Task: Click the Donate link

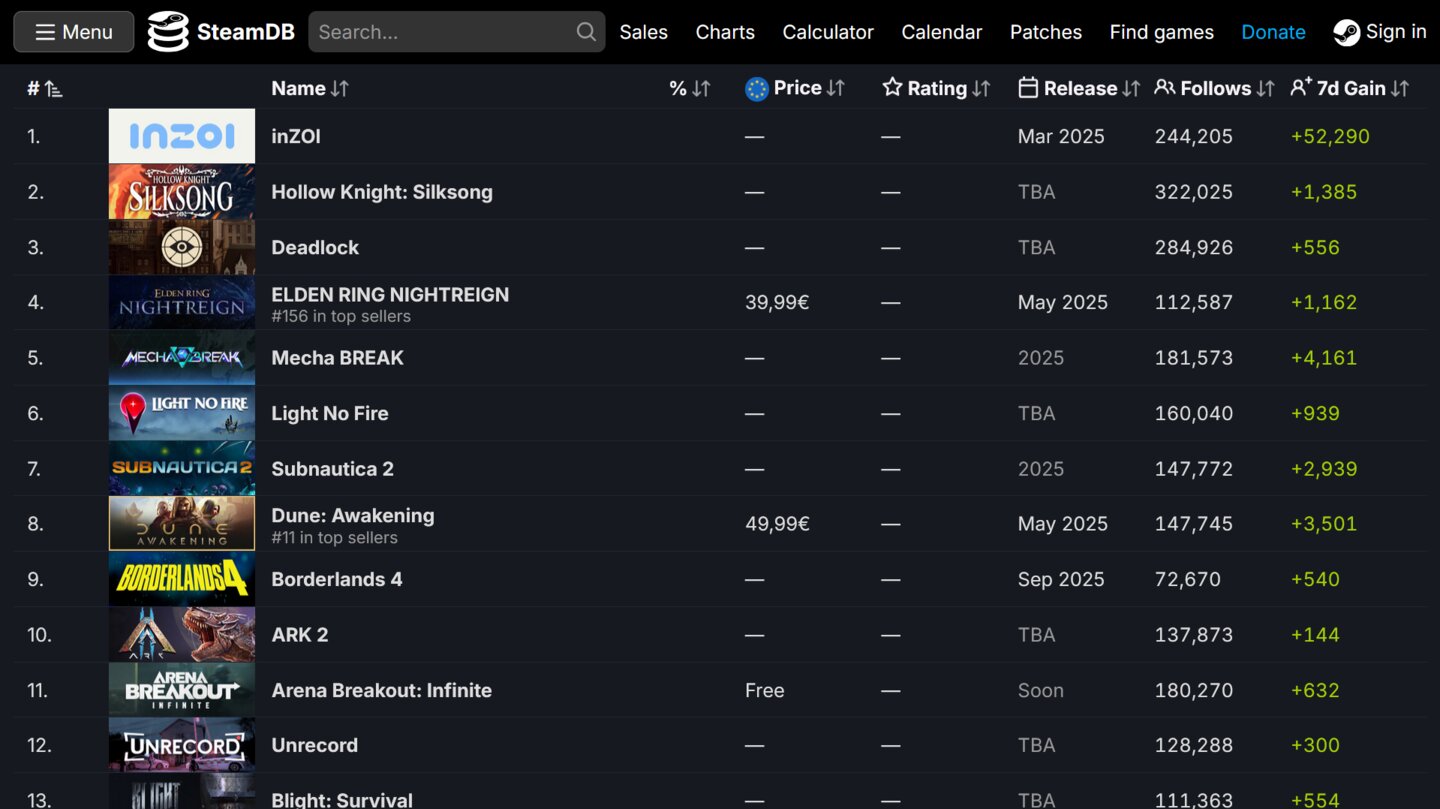Action: tap(1273, 32)
